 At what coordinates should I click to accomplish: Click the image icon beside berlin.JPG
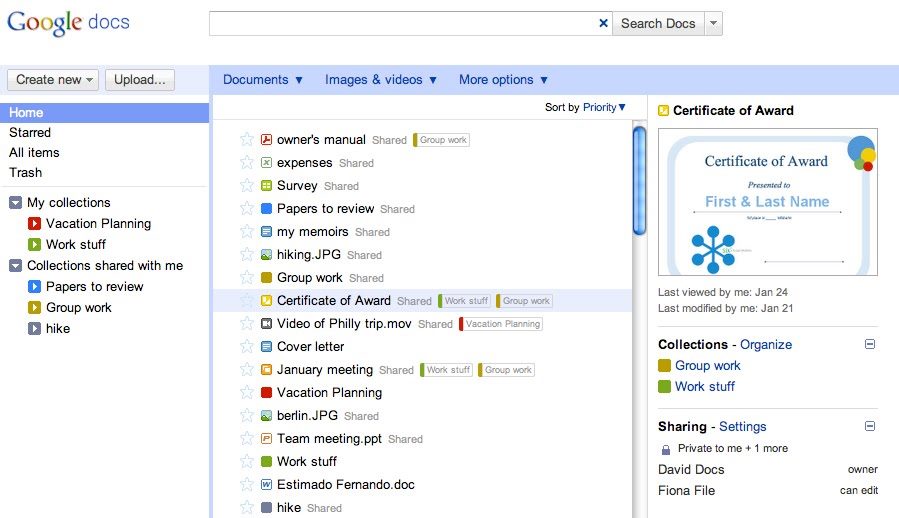(x=266, y=415)
